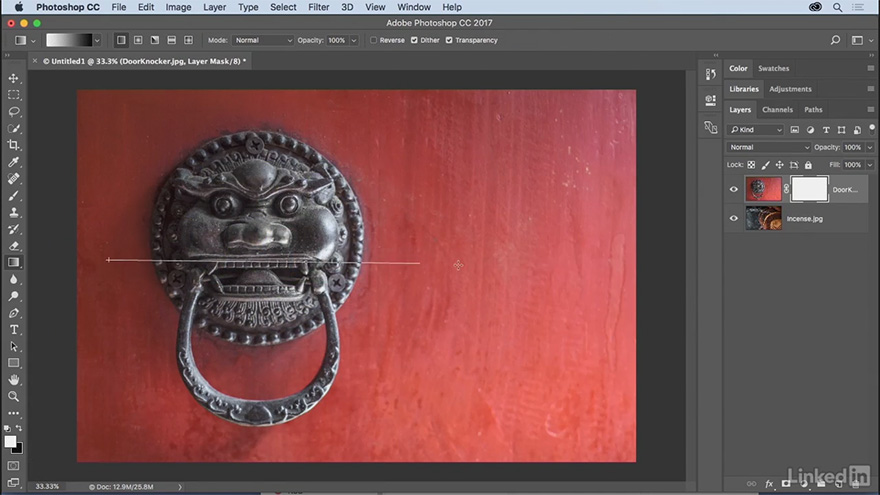Viewport: 880px width, 495px height.
Task: Swap foreground and background colors
Action: click(19, 428)
